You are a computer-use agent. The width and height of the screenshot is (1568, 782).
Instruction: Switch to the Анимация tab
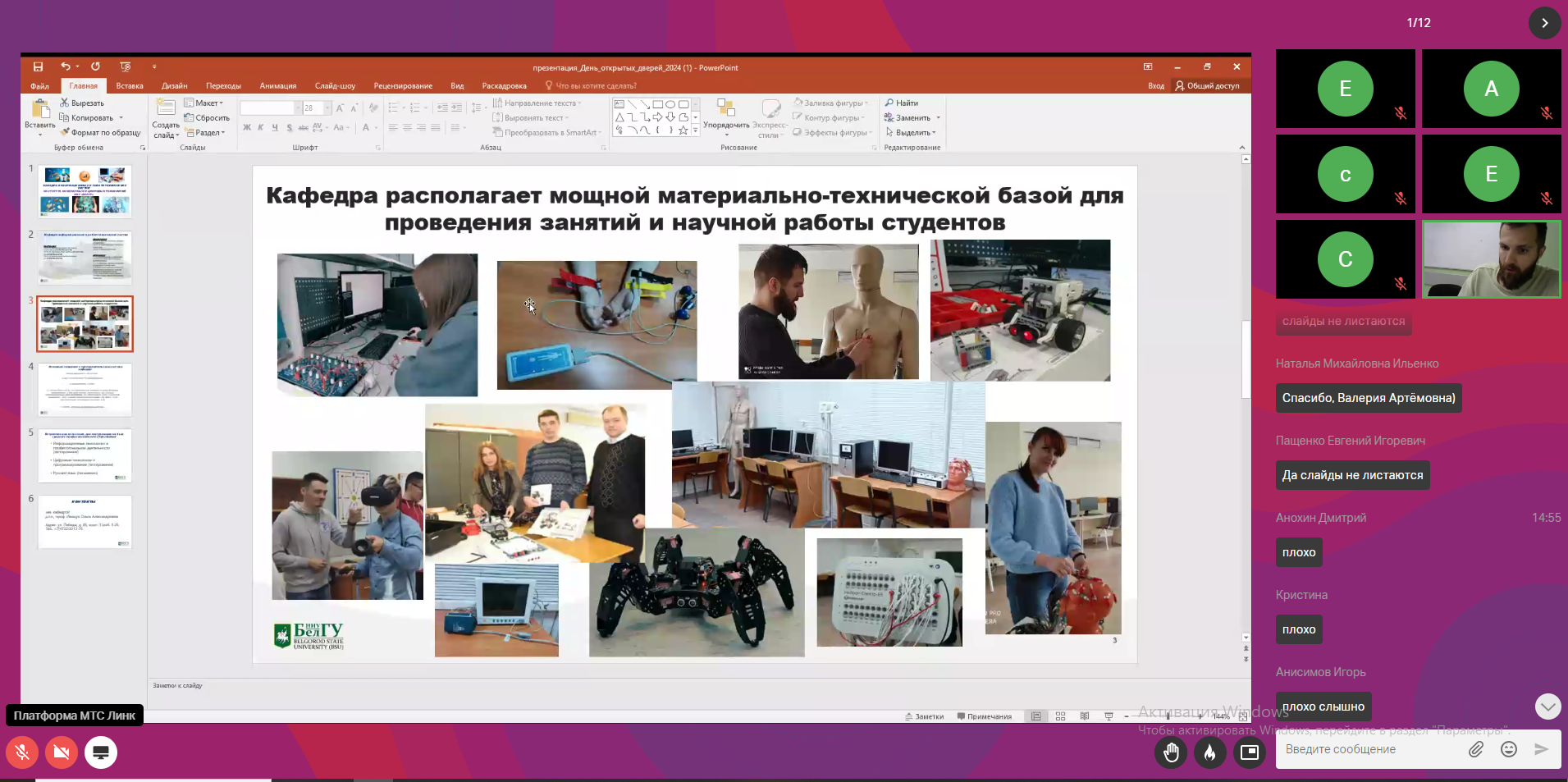(278, 86)
